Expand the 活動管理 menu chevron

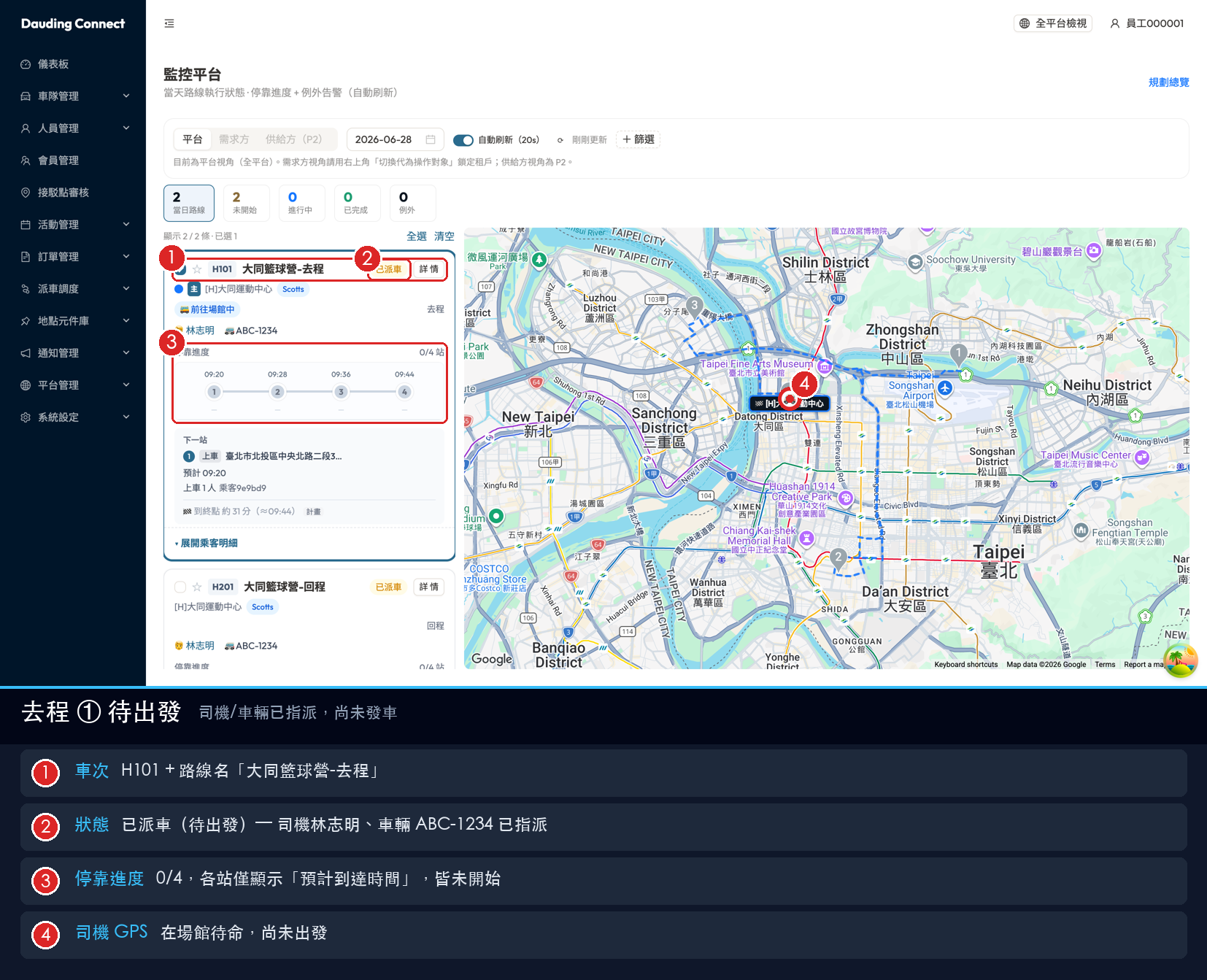coord(126,224)
